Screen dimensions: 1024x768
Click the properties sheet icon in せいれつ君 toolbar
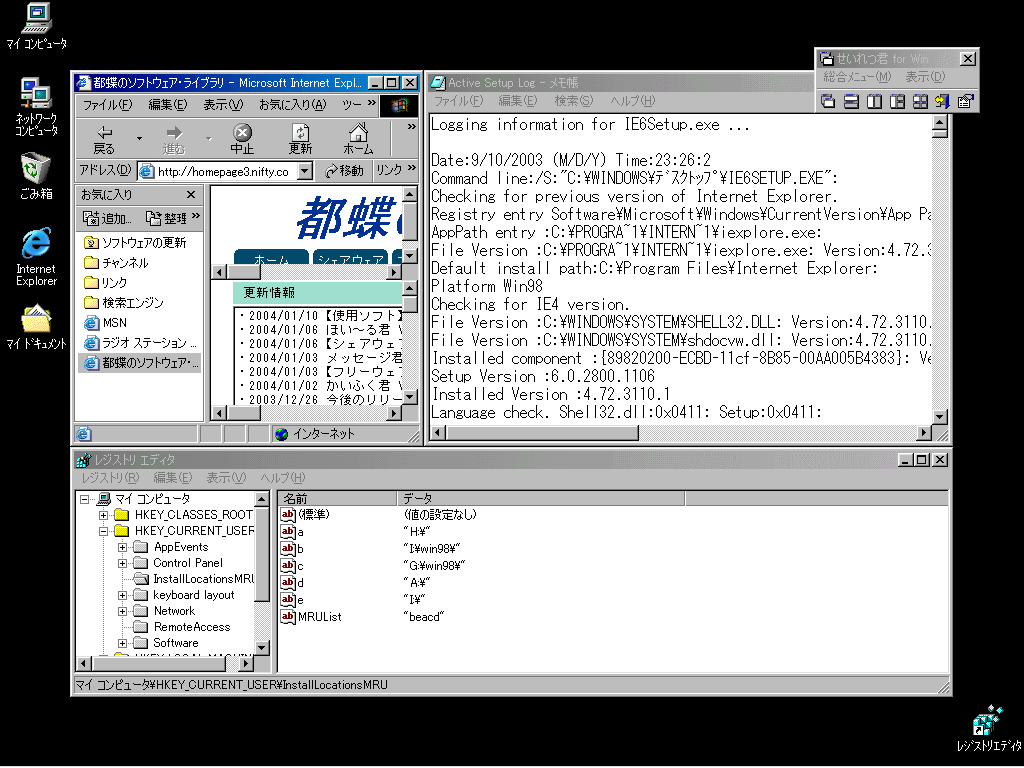(x=965, y=101)
